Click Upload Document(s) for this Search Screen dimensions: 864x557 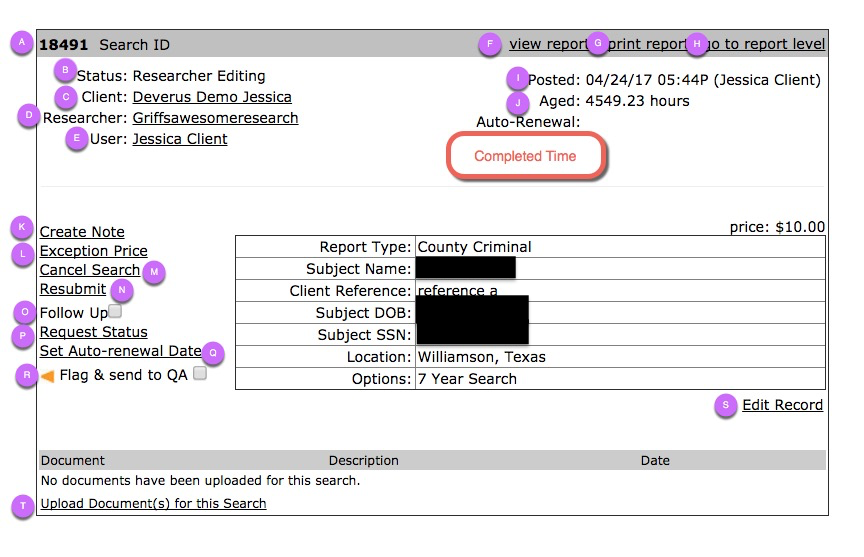pyautogui.click(x=154, y=504)
